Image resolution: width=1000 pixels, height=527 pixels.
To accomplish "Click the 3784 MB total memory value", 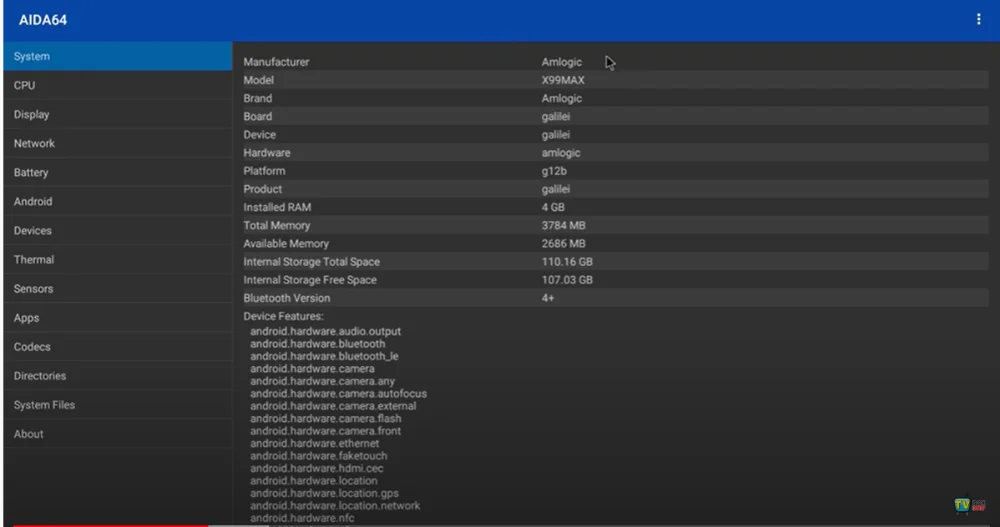I will tap(563, 225).
